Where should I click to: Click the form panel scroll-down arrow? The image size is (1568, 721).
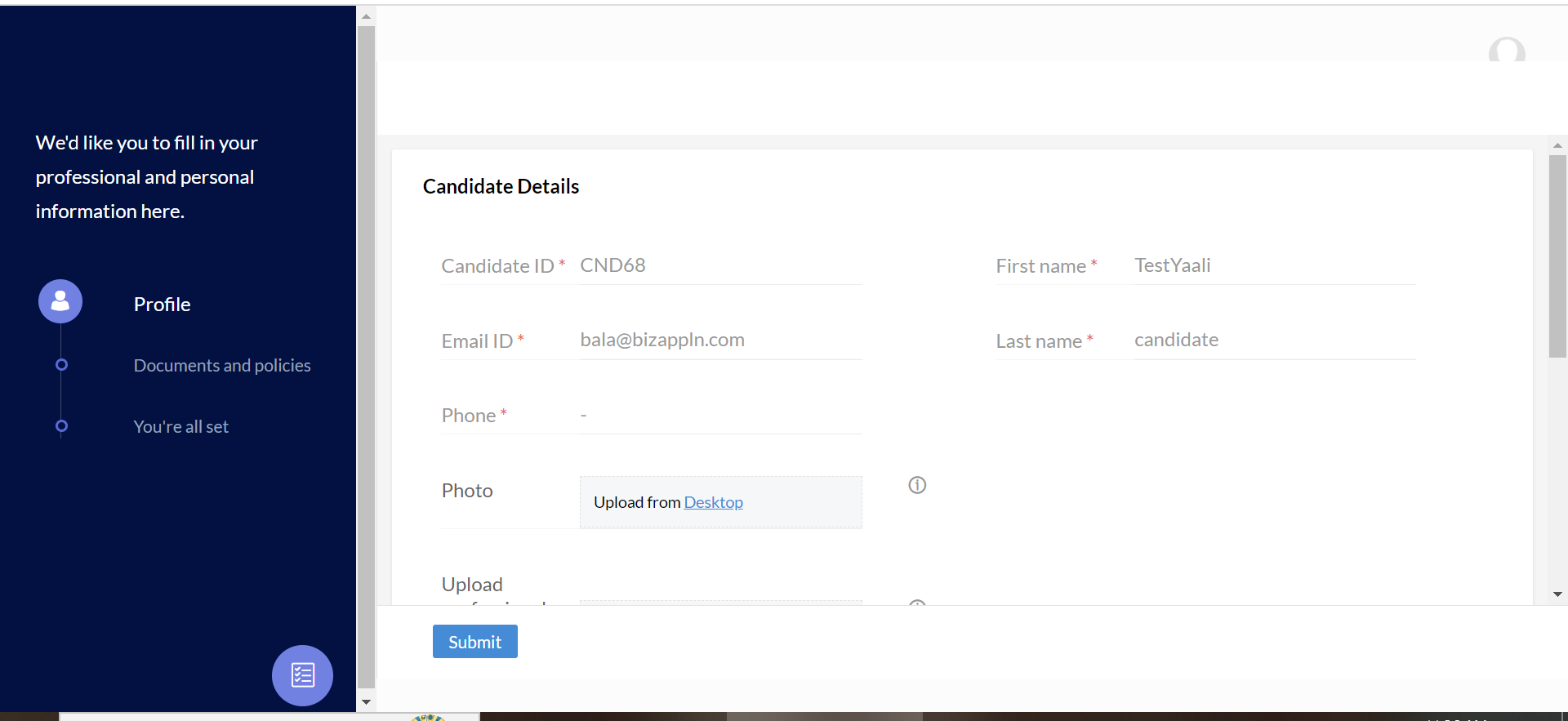(x=1557, y=594)
